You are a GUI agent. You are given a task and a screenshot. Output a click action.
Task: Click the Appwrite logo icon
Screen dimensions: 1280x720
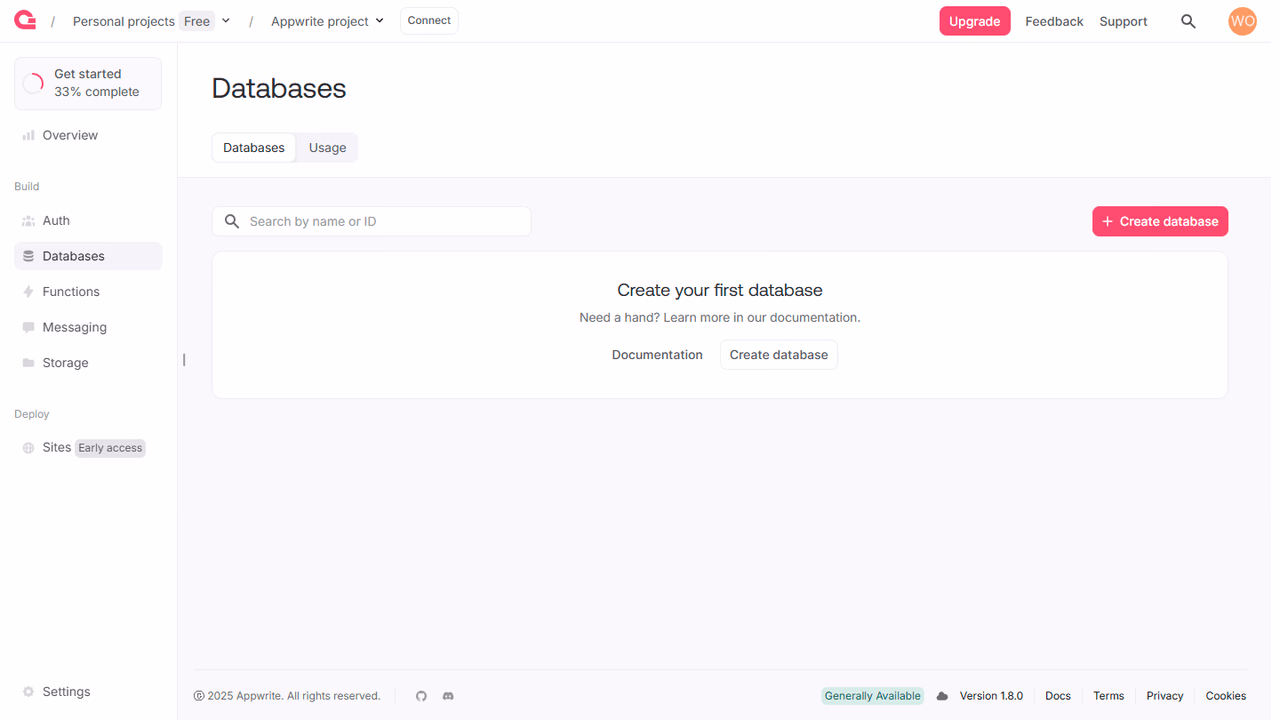click(x=25, y=20)
